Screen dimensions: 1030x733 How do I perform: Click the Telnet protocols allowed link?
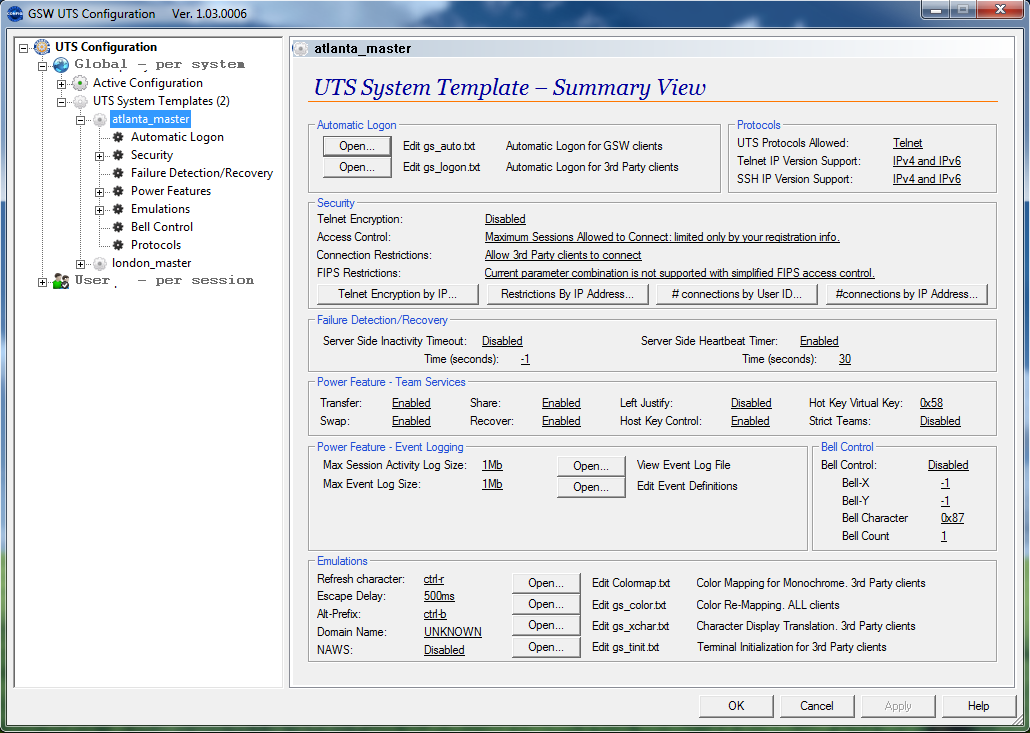tap(907, 143)
